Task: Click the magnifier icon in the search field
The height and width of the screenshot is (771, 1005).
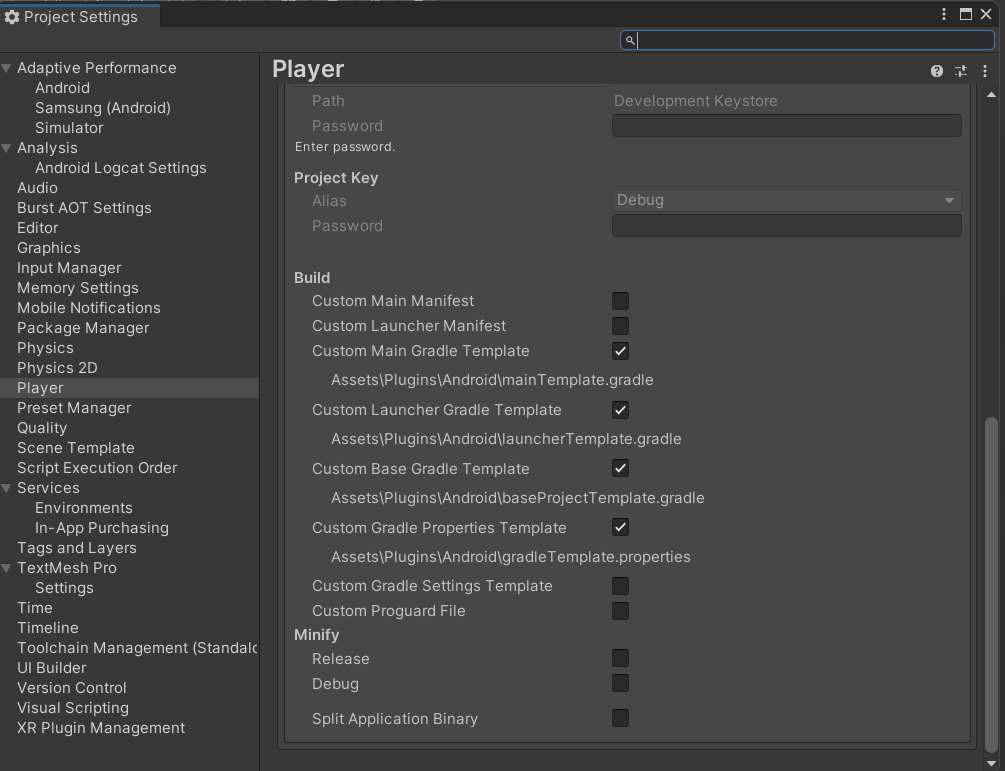Action: (630, 41)
